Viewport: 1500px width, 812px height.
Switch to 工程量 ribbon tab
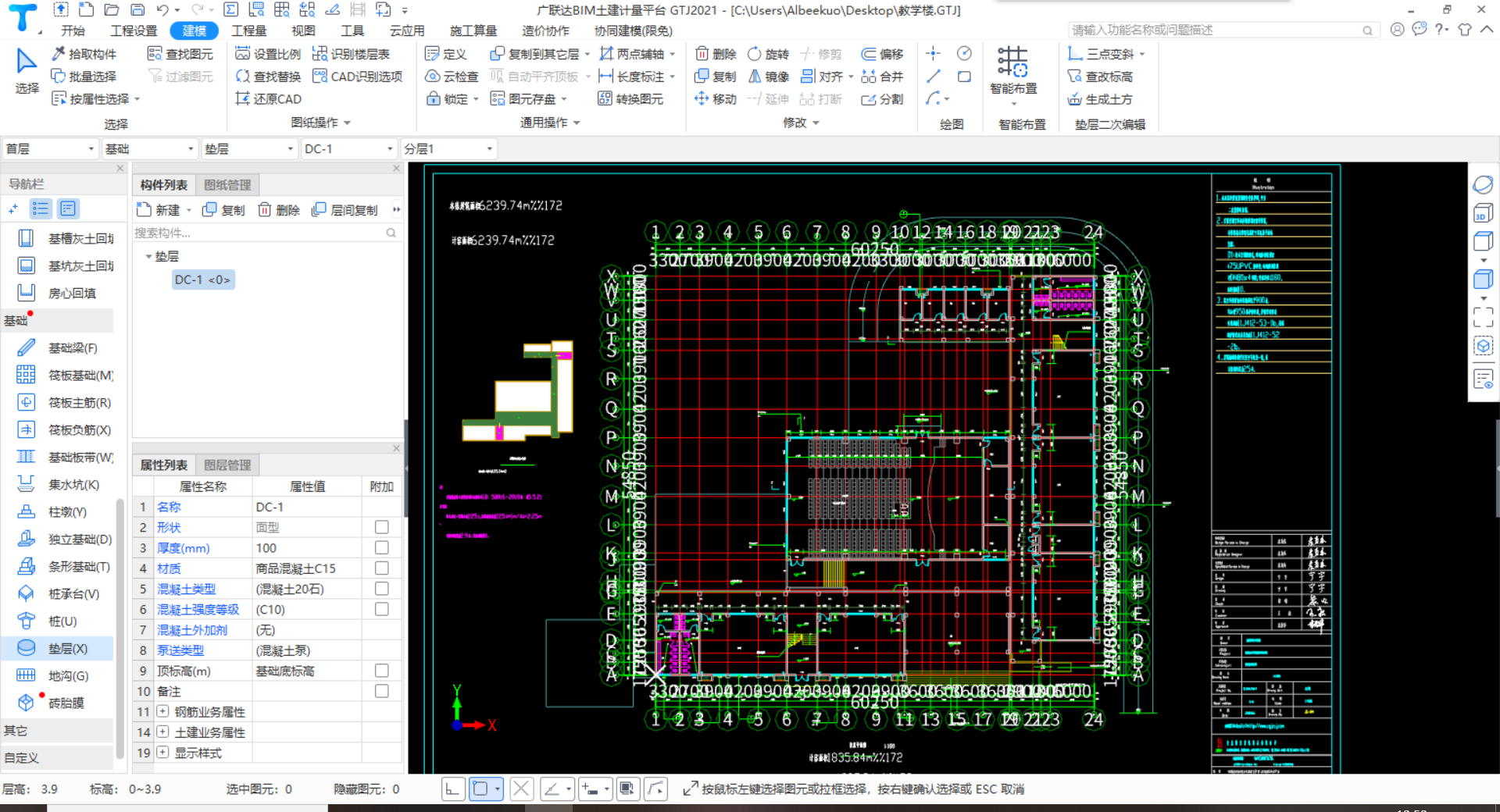tap(249, 30)
